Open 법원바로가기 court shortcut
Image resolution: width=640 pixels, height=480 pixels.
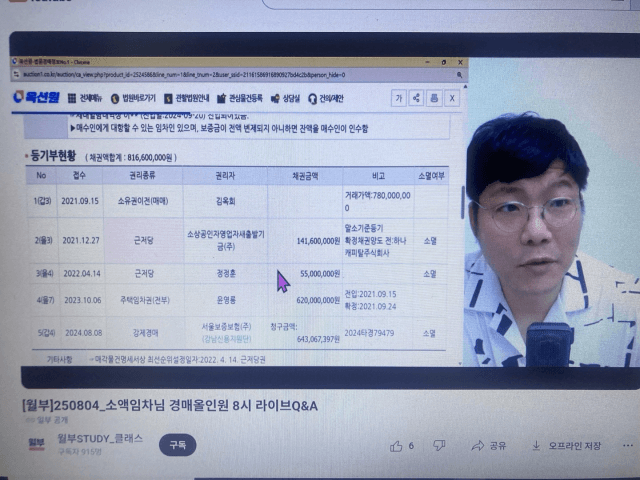tap(133, 98)
